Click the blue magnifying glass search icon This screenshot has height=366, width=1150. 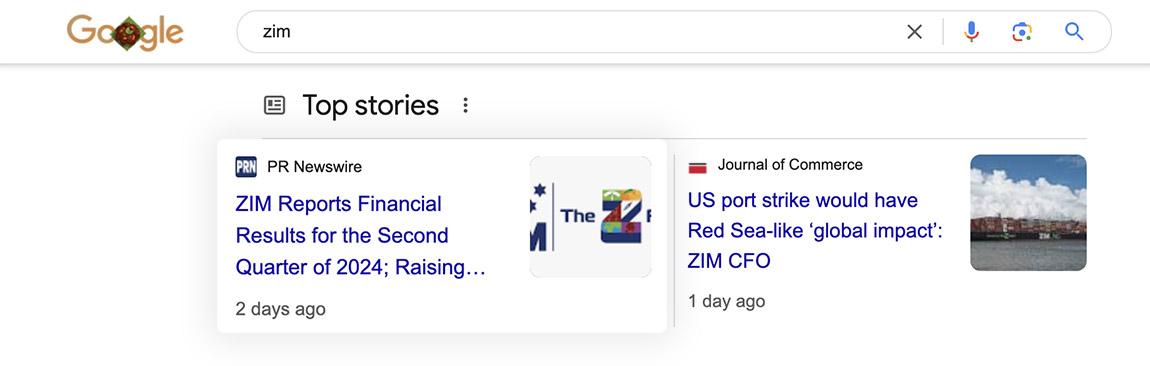tap(1074, 32)
